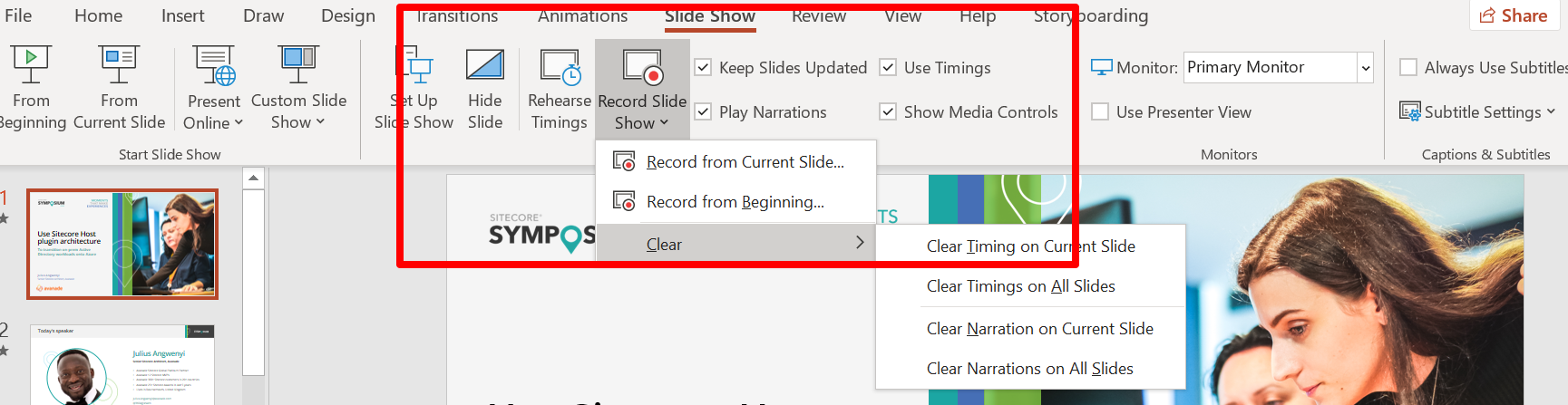Launch the Rehearse Timings tool
Image resolution: width=1568 pixels, height=405 pixels.
560,67
